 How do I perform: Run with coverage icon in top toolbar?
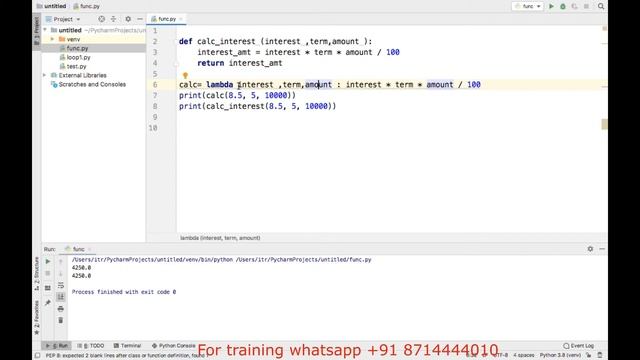click(574, 6)
